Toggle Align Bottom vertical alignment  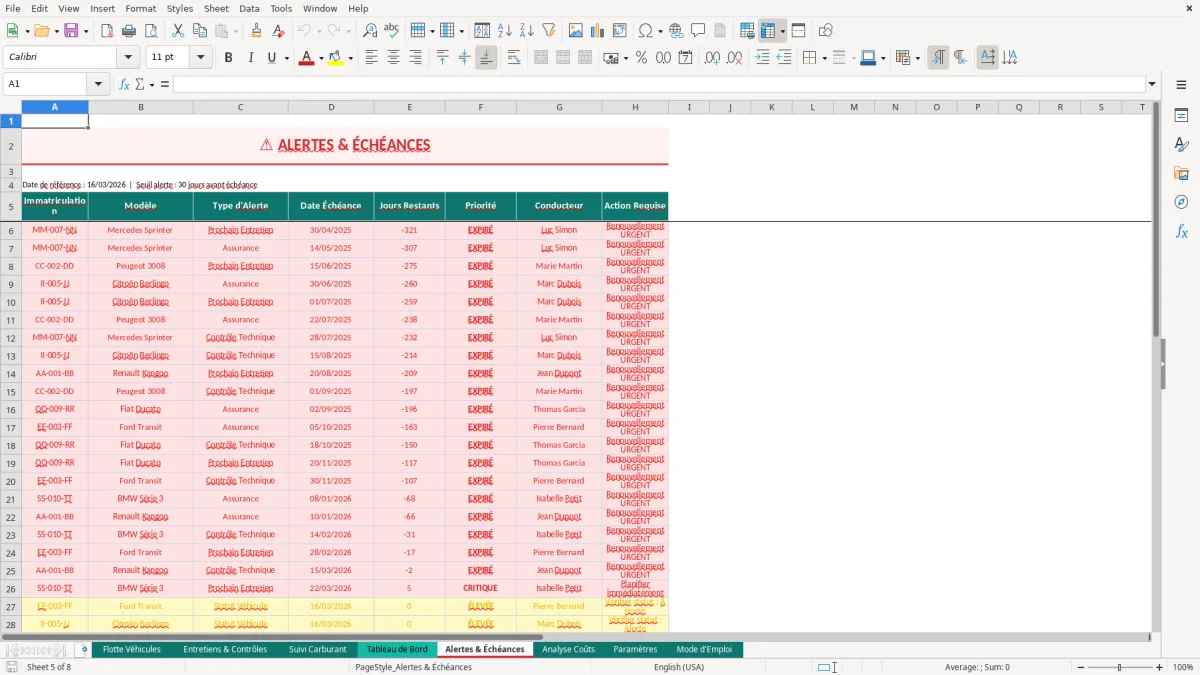(x=486, y=58)
